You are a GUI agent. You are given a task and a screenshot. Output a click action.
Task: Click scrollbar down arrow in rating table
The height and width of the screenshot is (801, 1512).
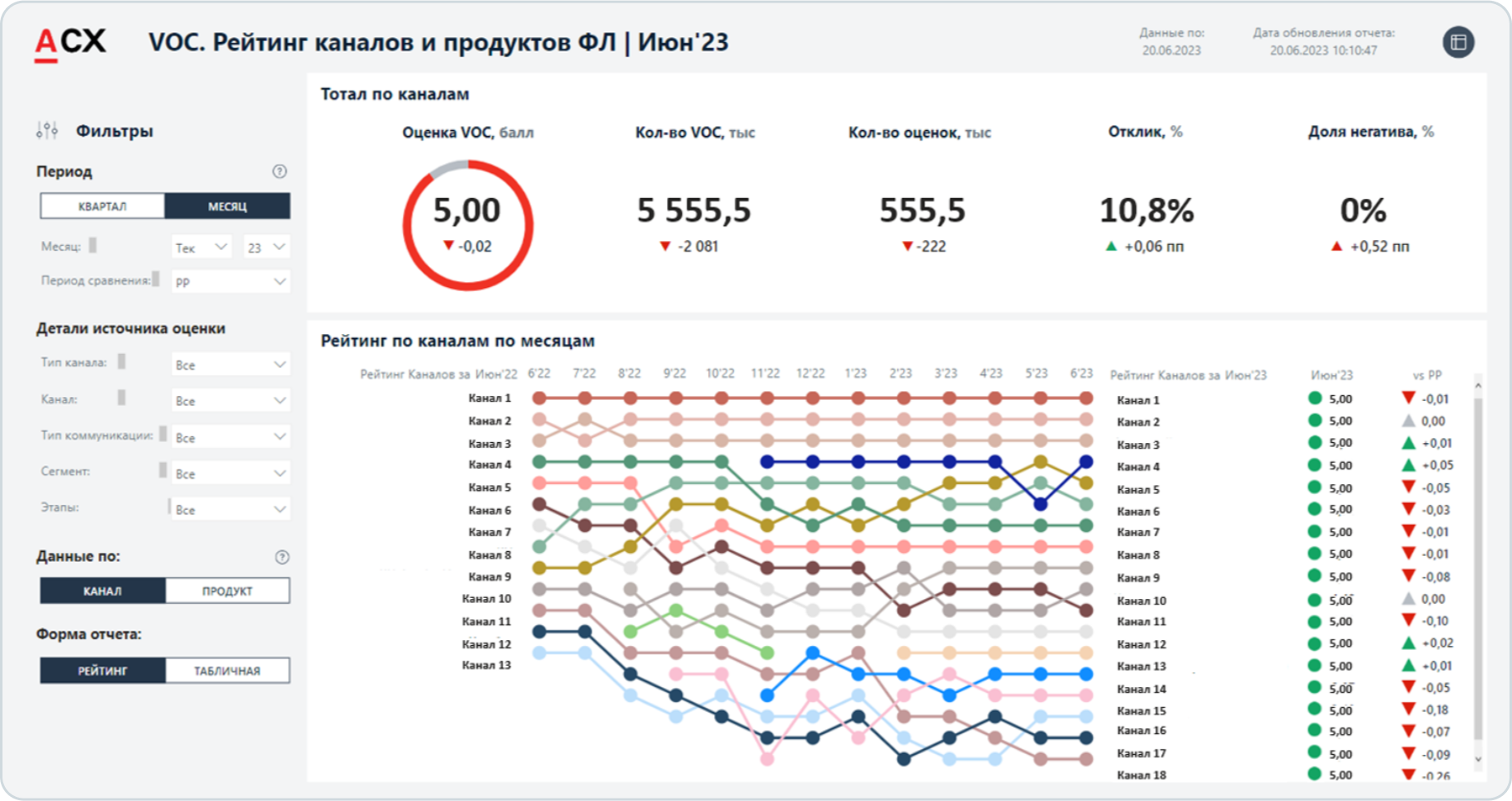coord(1478,759)
